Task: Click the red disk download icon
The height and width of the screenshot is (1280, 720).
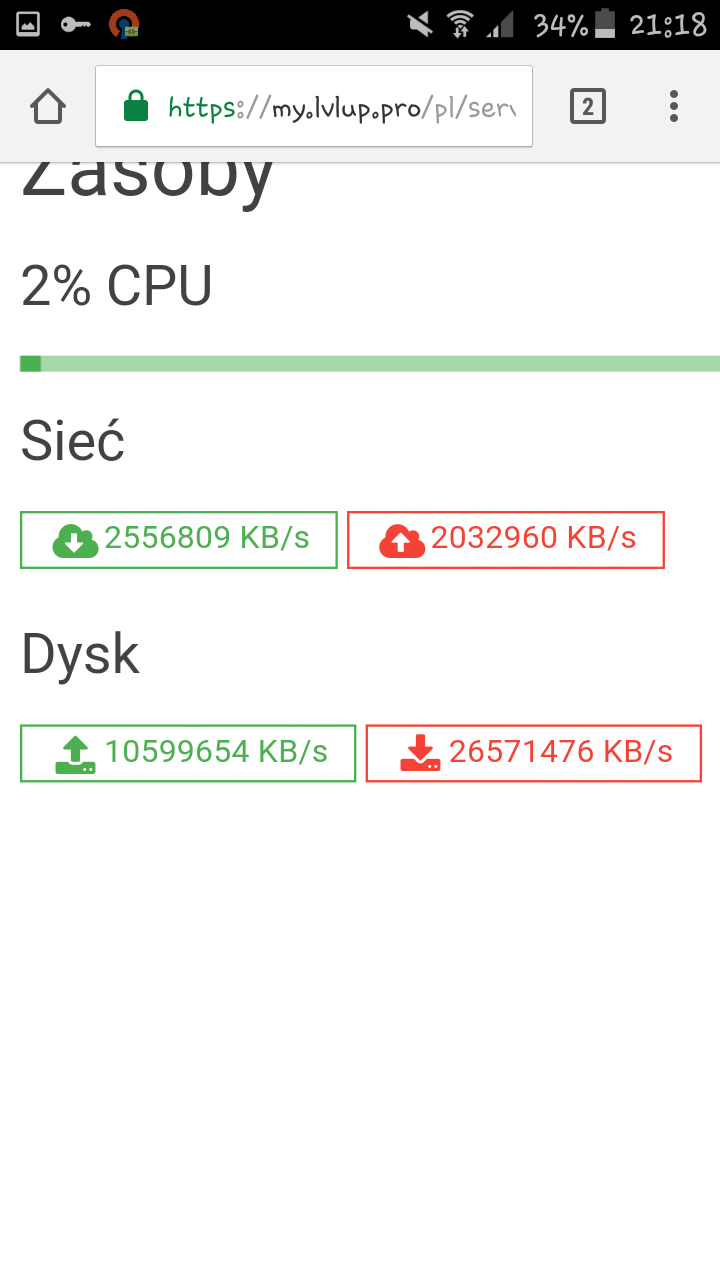Action: pos(420,754)
